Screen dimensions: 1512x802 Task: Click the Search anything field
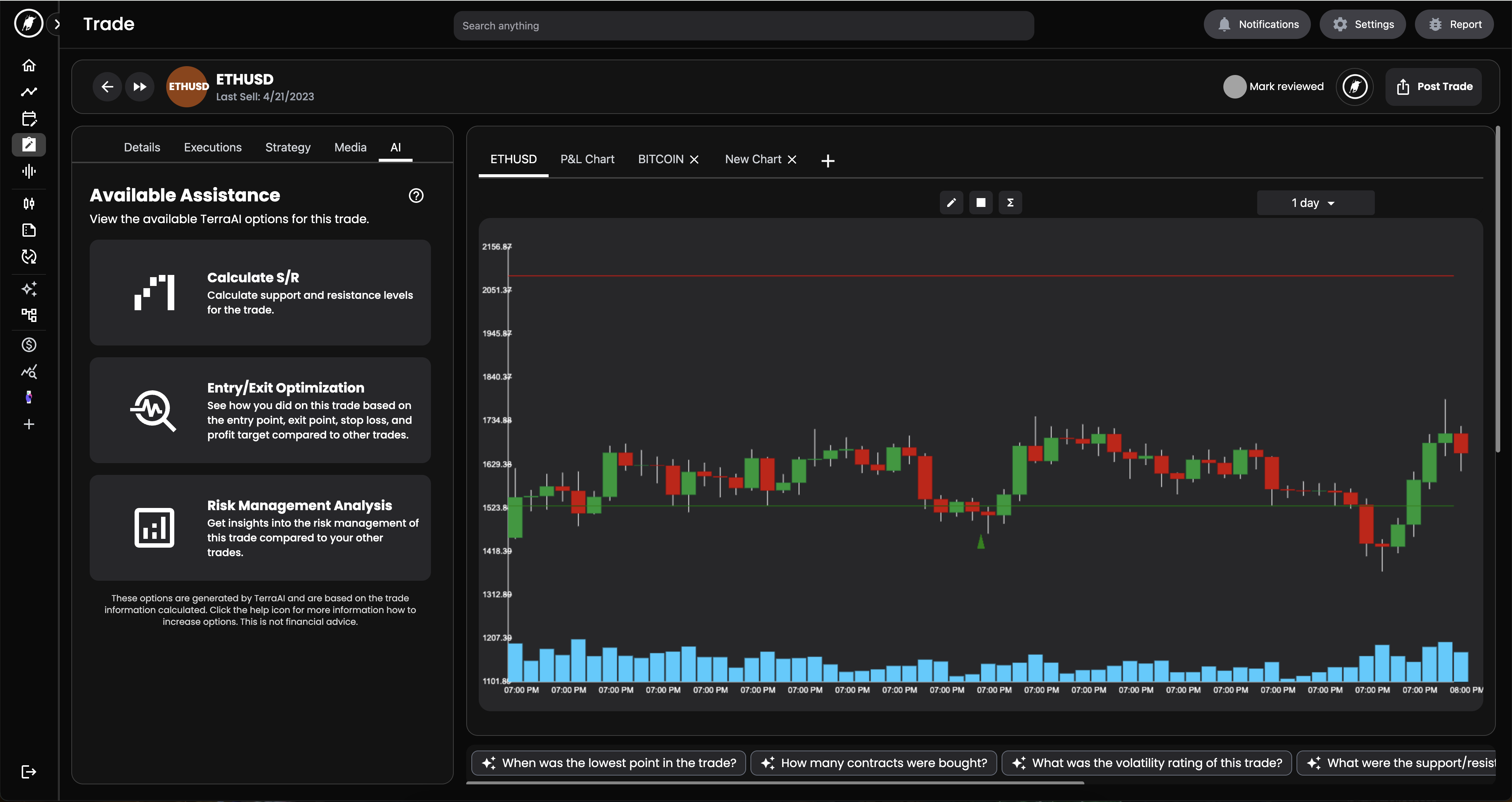[x=743, y=25]
